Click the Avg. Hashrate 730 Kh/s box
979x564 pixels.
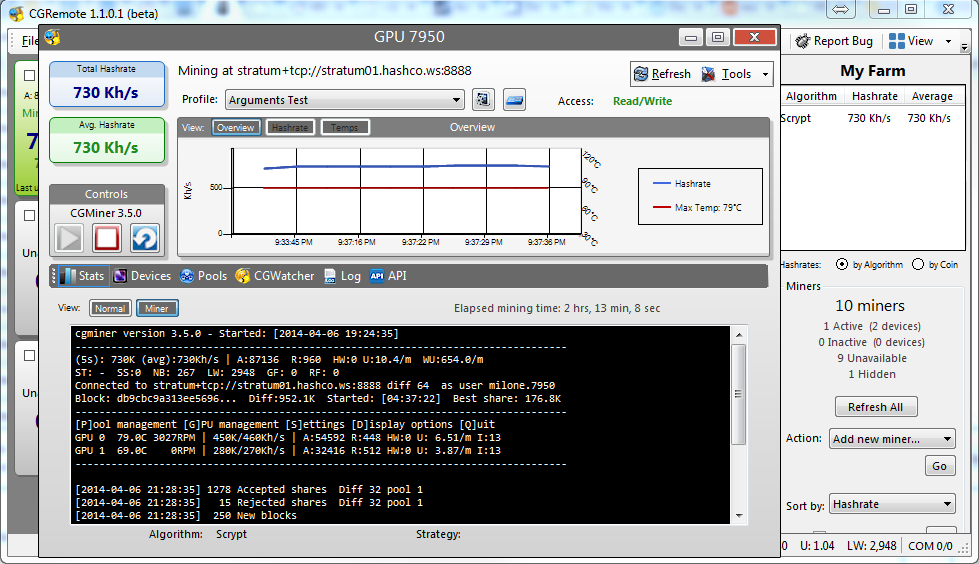107,140
